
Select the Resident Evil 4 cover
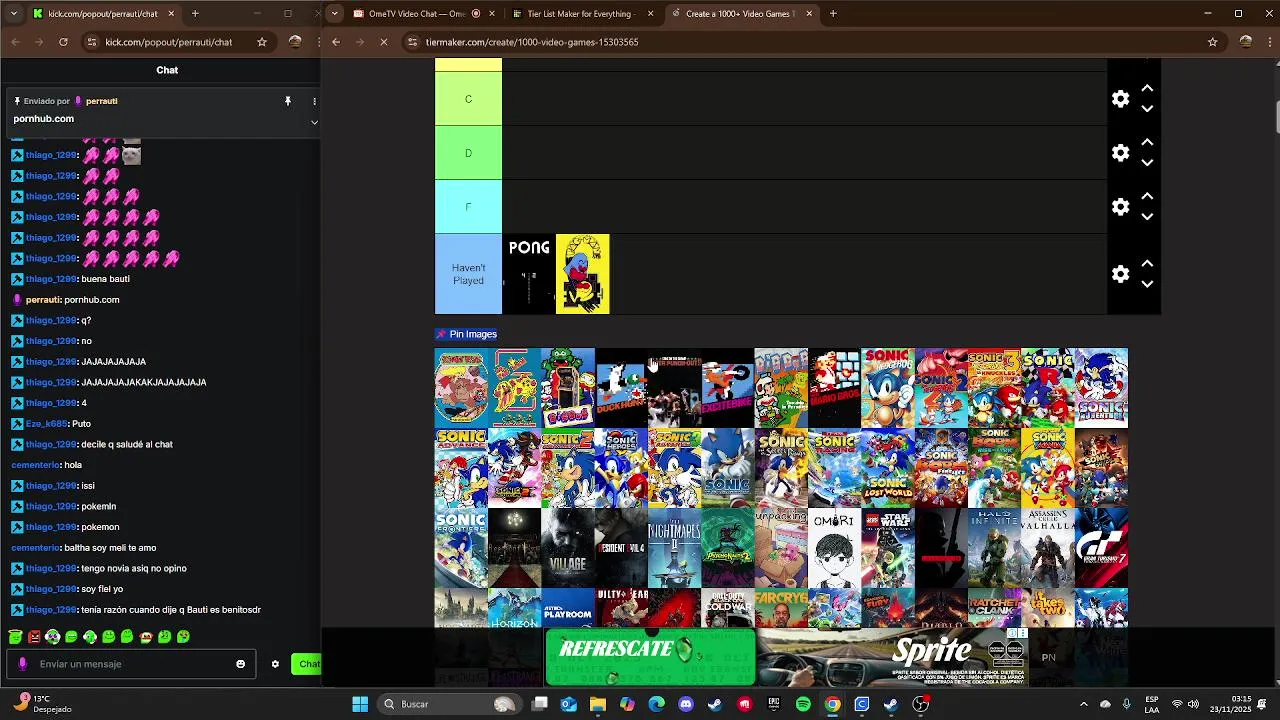click(621, 548)
